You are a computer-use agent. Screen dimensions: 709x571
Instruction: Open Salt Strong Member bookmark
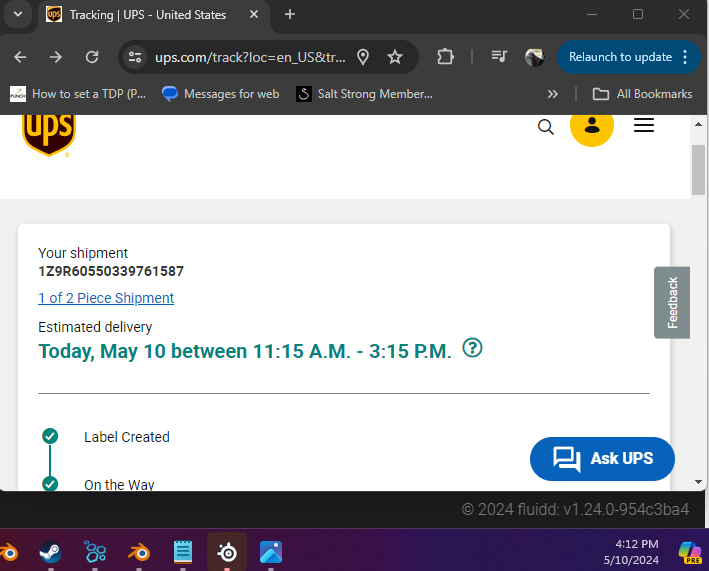click(364, 94)
